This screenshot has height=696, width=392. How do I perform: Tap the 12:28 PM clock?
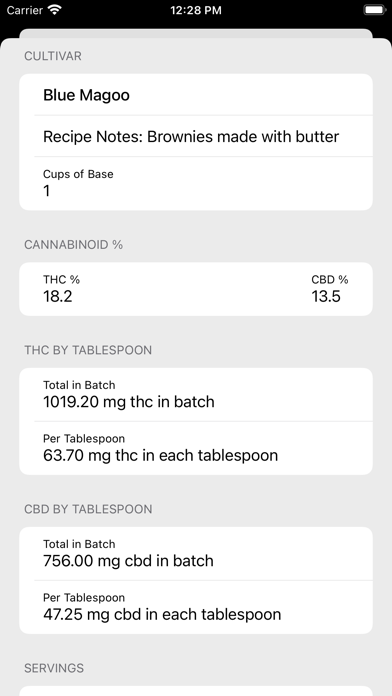[196, 10]
